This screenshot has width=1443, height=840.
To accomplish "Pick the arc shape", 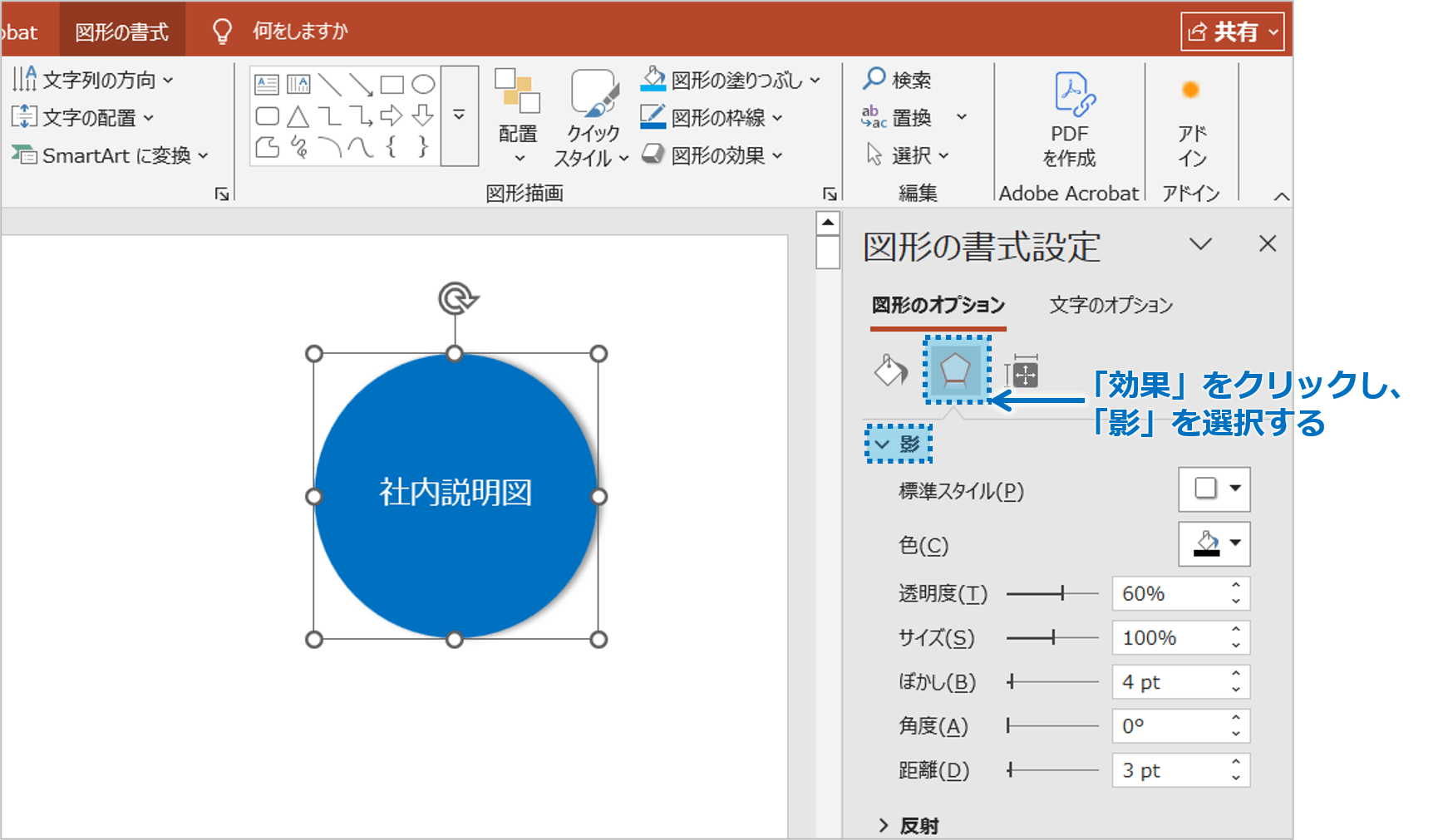I will (x=330, y=147).
